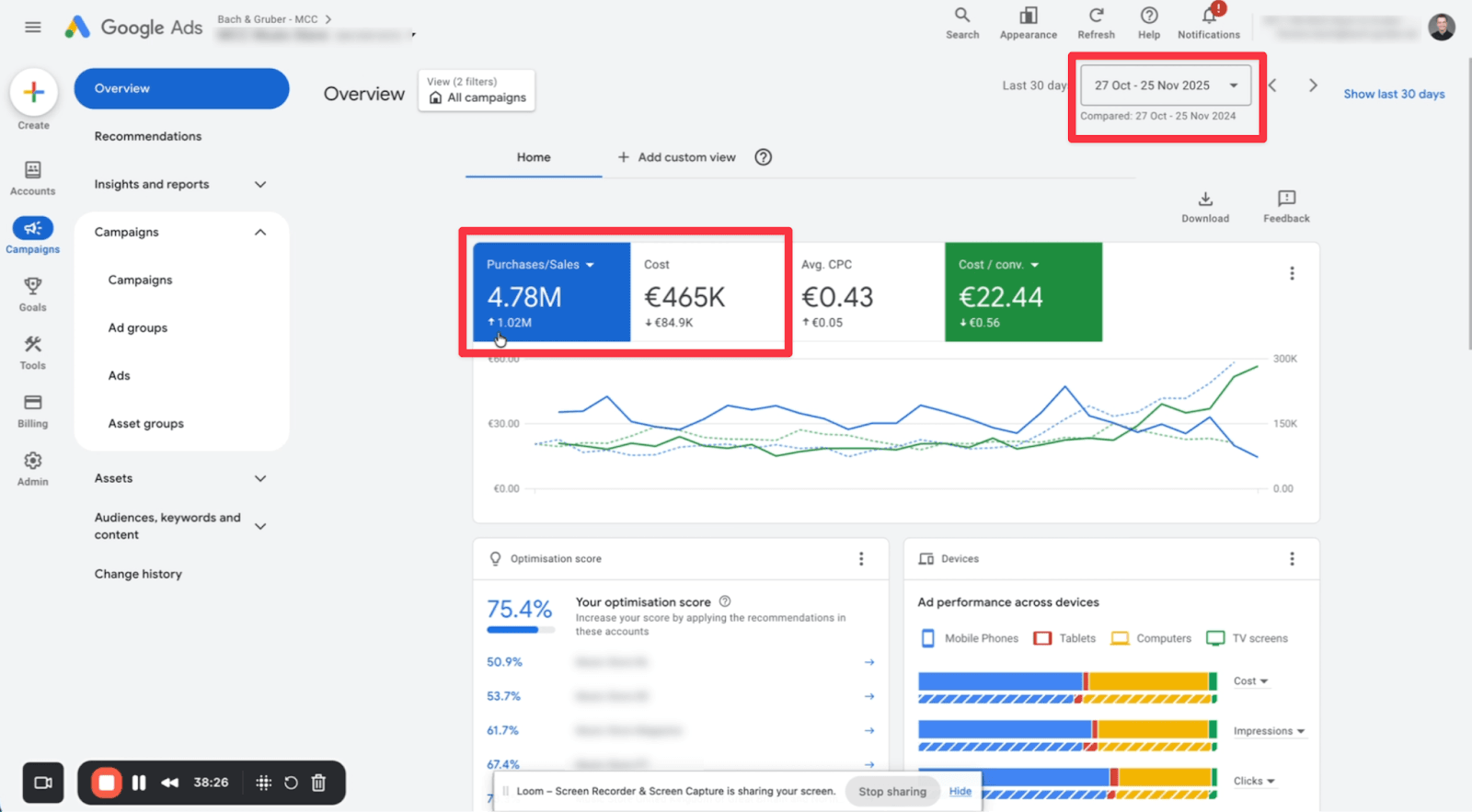This screenshot has height=812, width=1472.
Task: Open the Feedback form icon
Action: [1286, 207]
